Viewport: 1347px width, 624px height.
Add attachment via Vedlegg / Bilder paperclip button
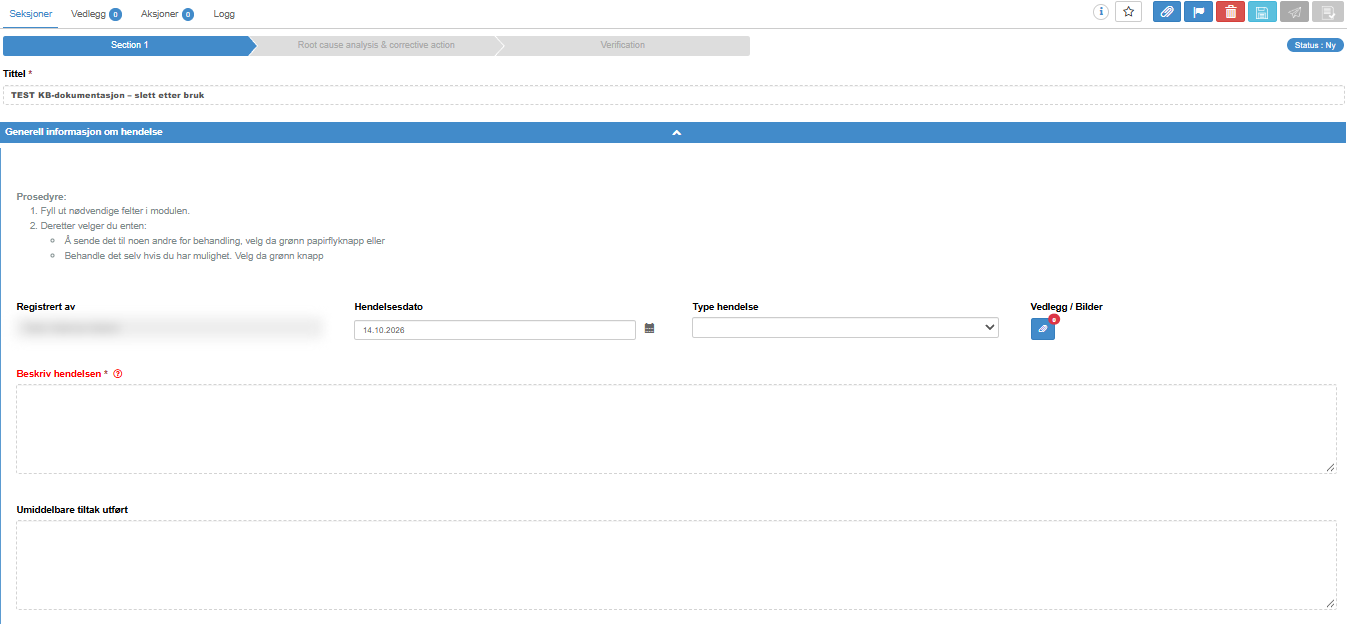1043,328
